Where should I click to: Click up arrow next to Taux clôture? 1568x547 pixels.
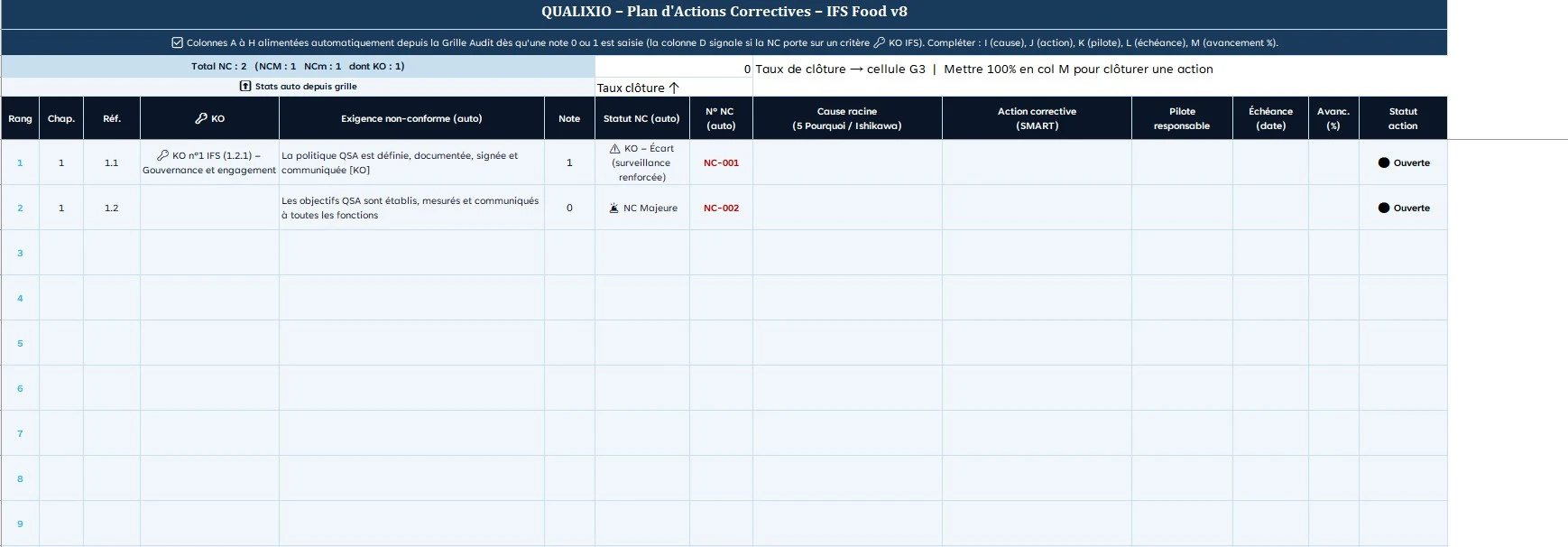(674, 88)
